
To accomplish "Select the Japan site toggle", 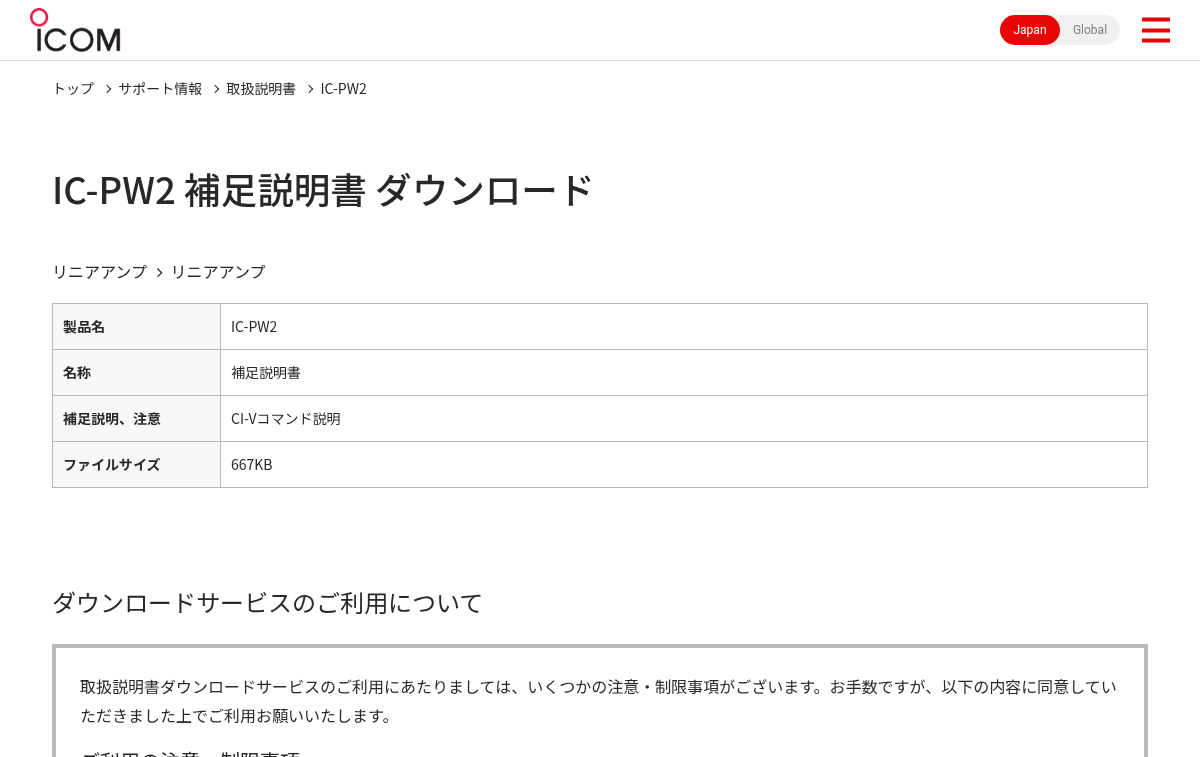I will 1030,30.
